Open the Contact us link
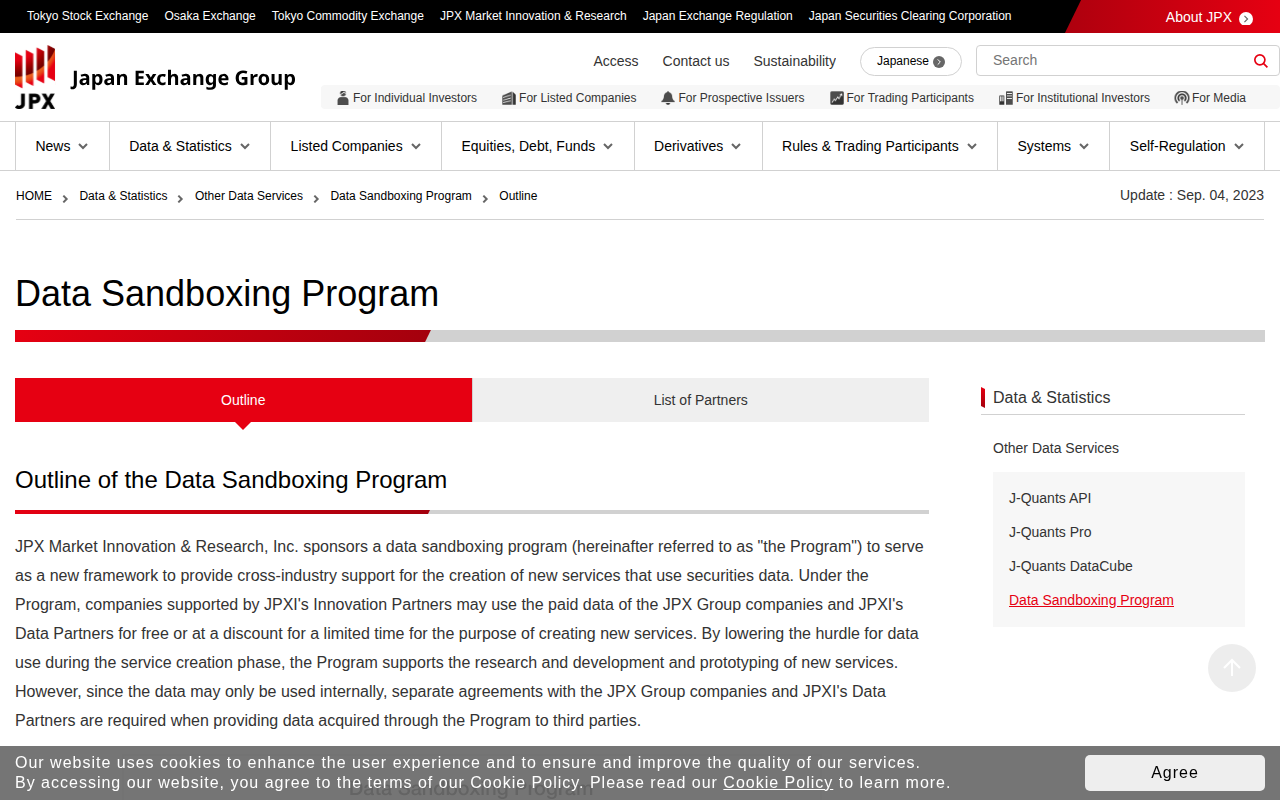This screenshot has width=1280, height=800. click(696, 61)
